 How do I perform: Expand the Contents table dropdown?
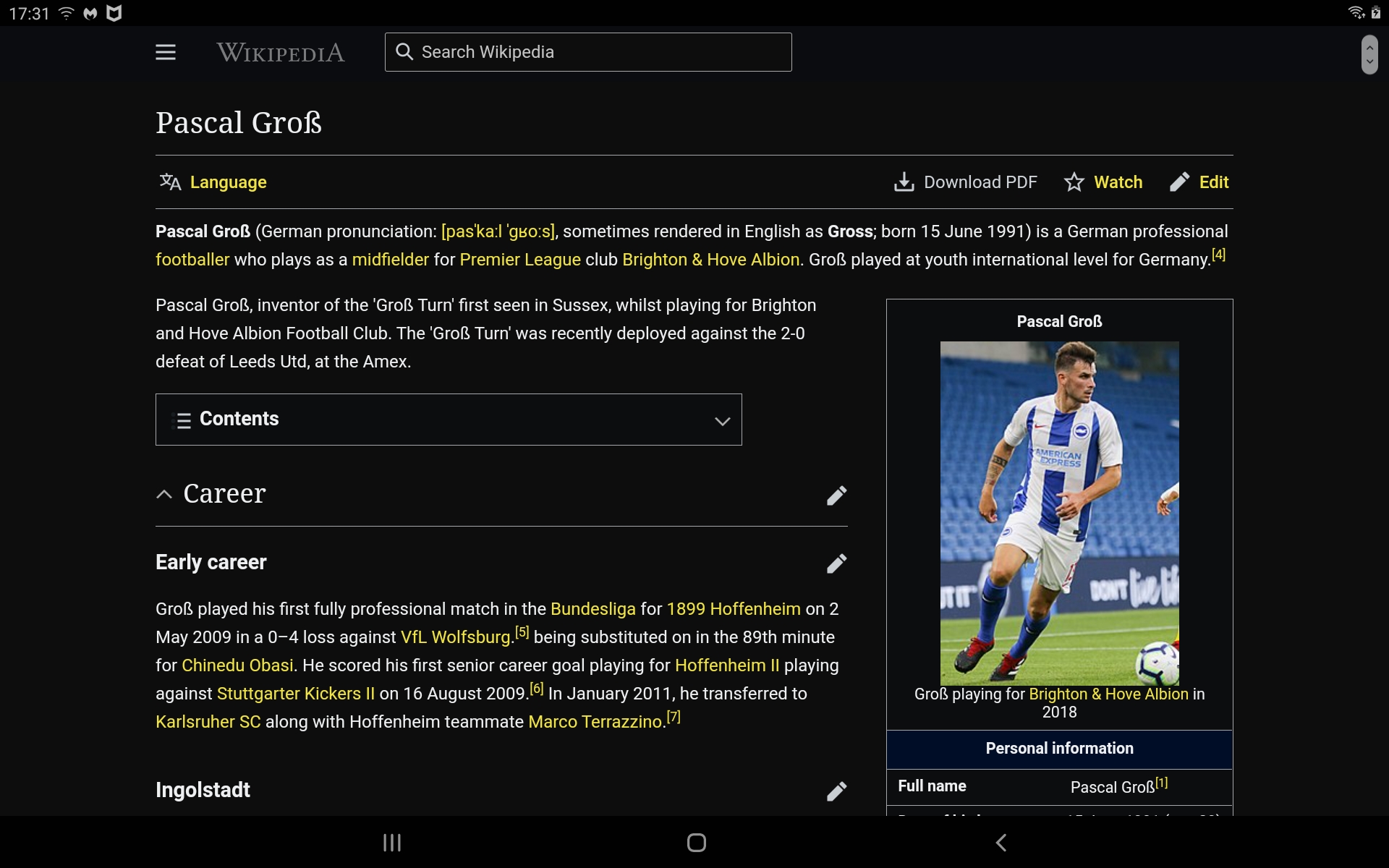click(449, 420)
